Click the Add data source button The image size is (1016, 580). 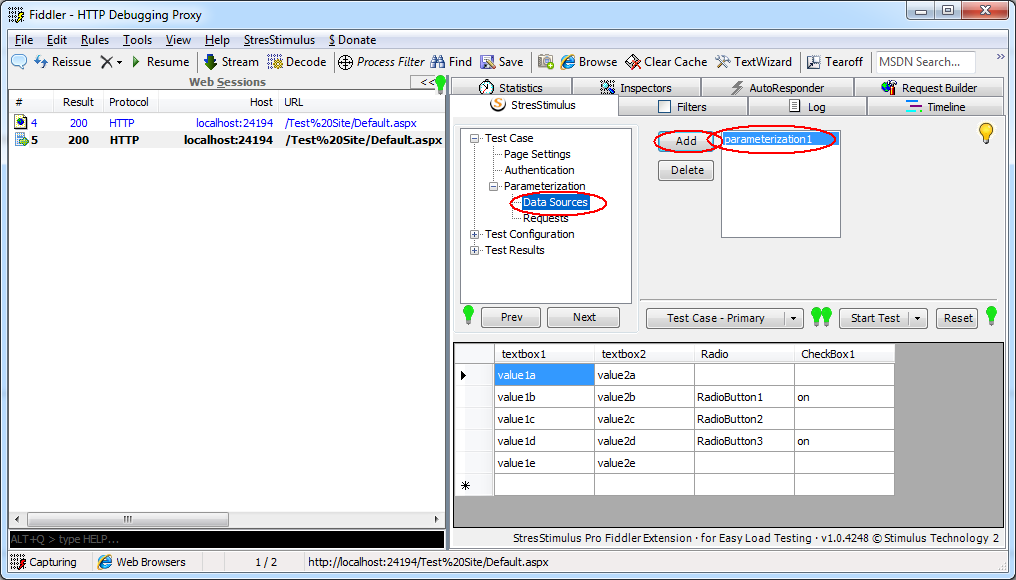(686, 141)
